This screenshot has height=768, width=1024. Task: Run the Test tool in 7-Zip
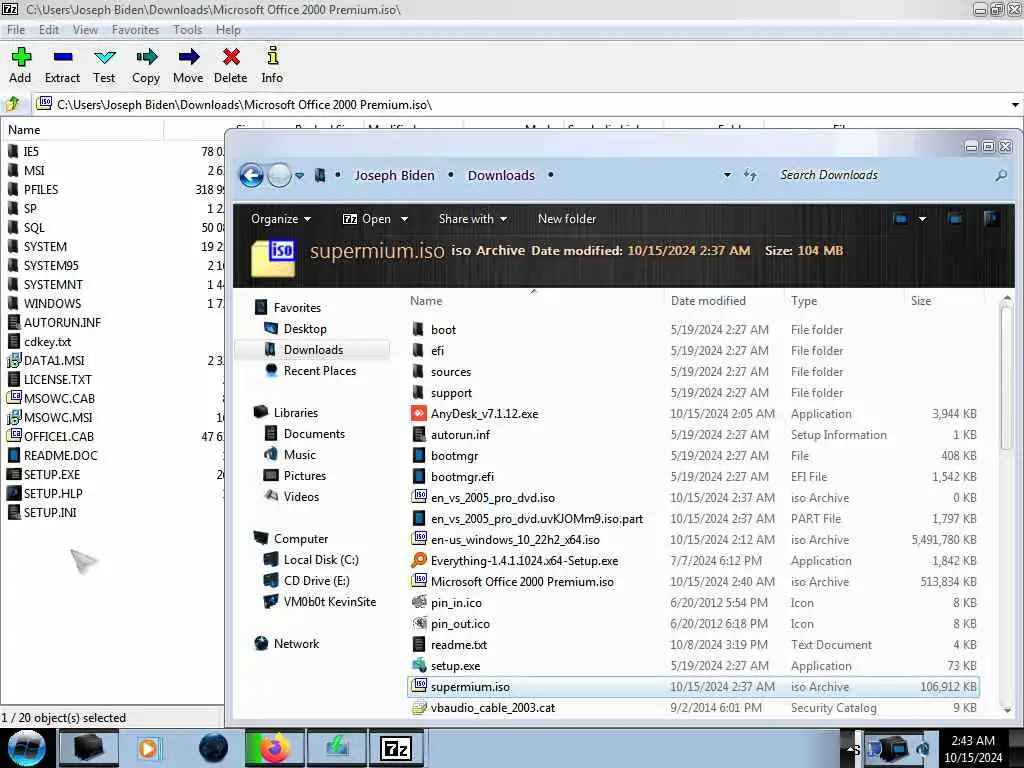pyautogui.click(x=104, y=65)
